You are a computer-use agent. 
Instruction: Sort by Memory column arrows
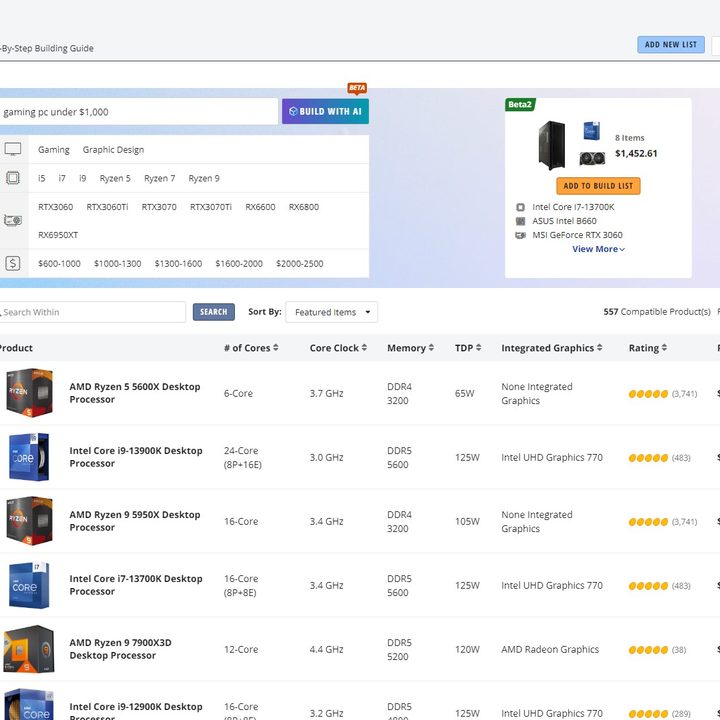coord(431,348)
